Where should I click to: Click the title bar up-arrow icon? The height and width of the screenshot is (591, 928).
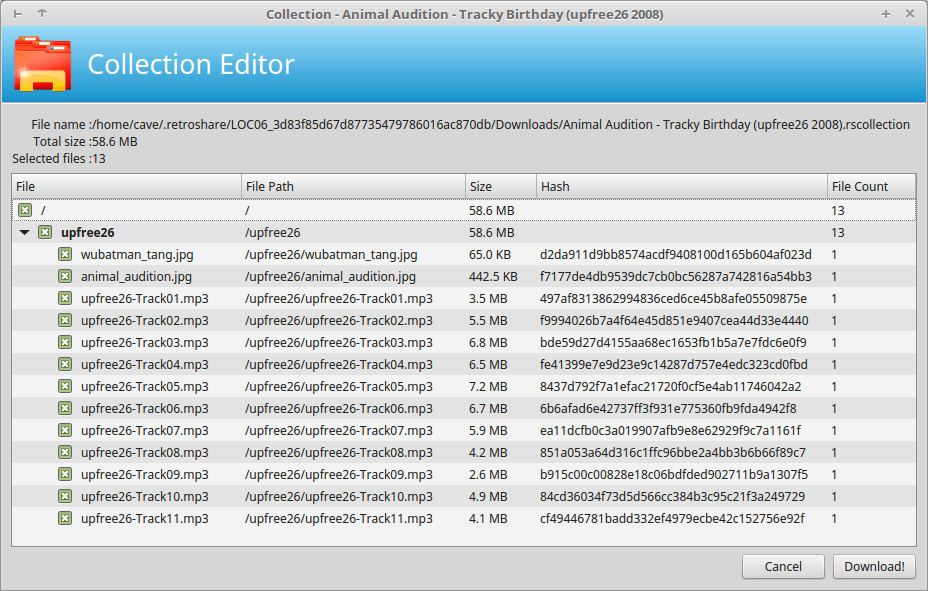[x=42, y=13]
